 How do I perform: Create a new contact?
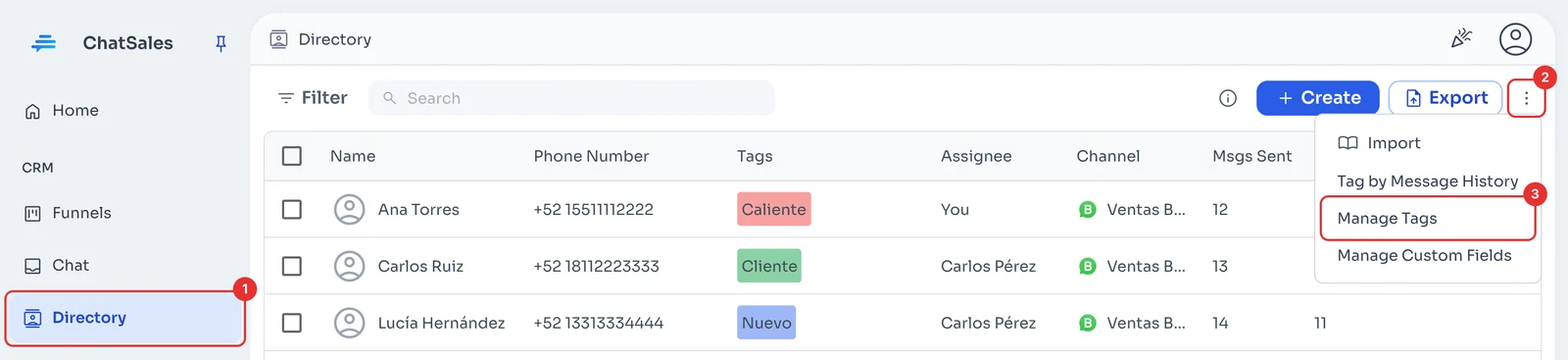pos(1318,98)
